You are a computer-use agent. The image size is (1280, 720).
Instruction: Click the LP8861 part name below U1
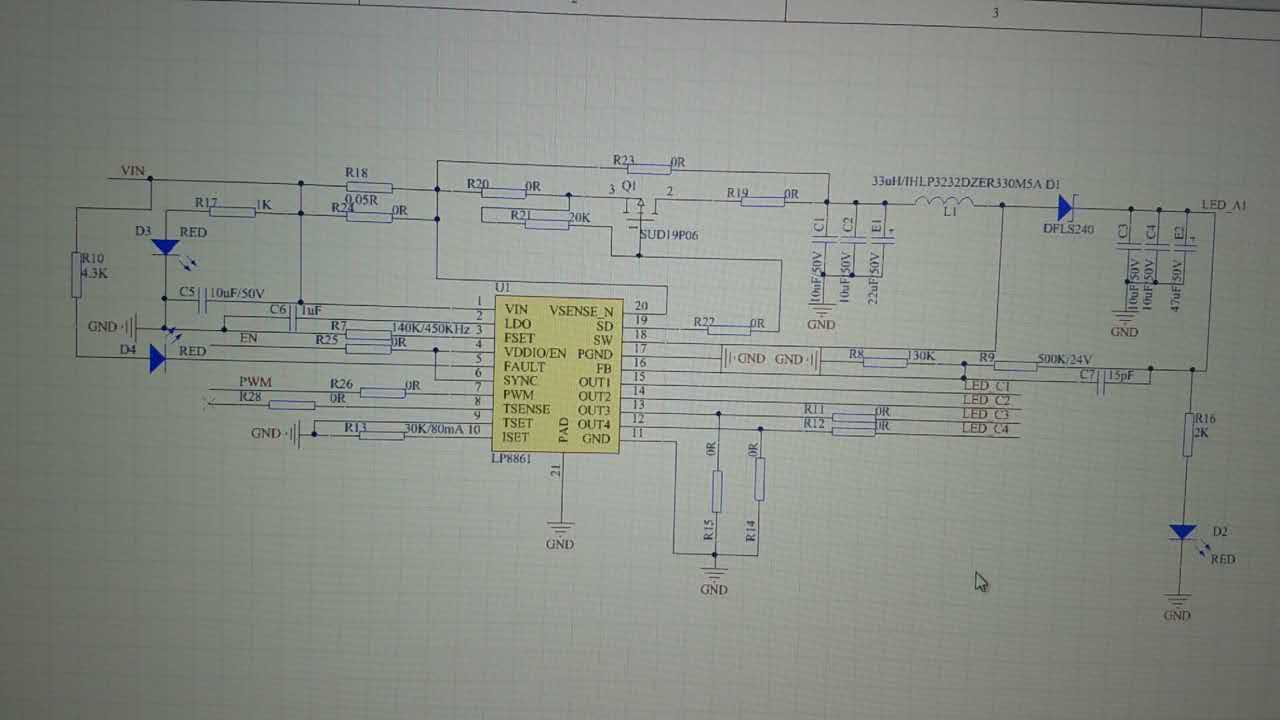click(511, 458)
